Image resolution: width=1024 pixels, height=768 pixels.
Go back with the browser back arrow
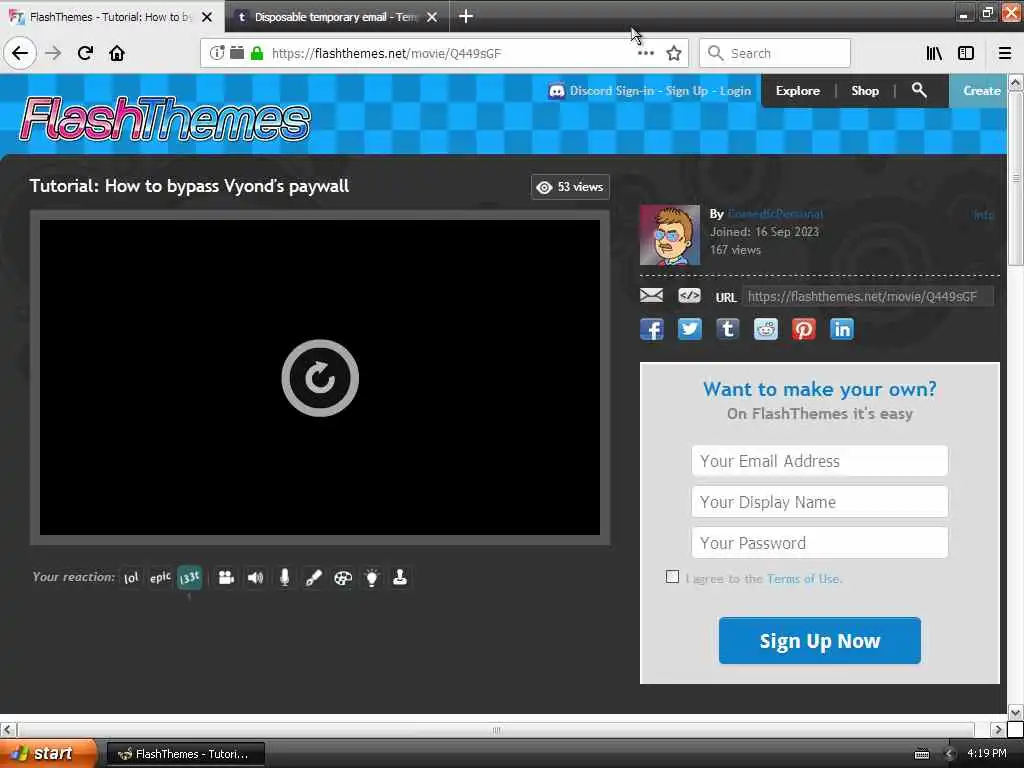(x=20, y=53)
